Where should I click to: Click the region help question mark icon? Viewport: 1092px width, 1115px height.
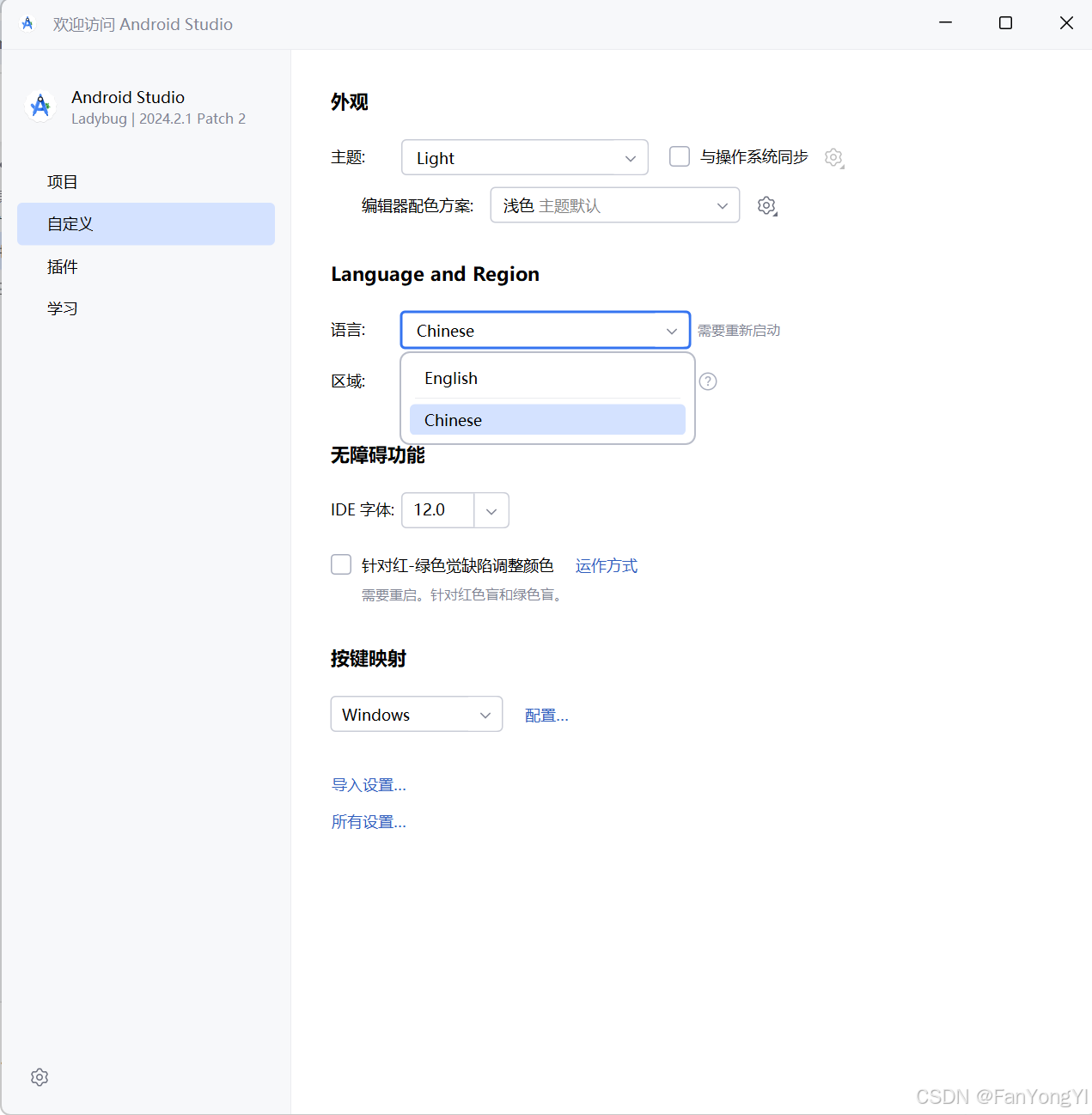708,381
